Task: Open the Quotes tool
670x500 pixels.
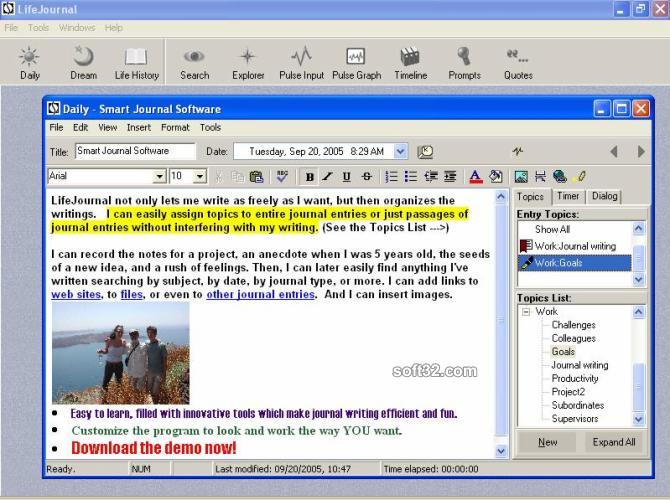Action: point(518,63)
